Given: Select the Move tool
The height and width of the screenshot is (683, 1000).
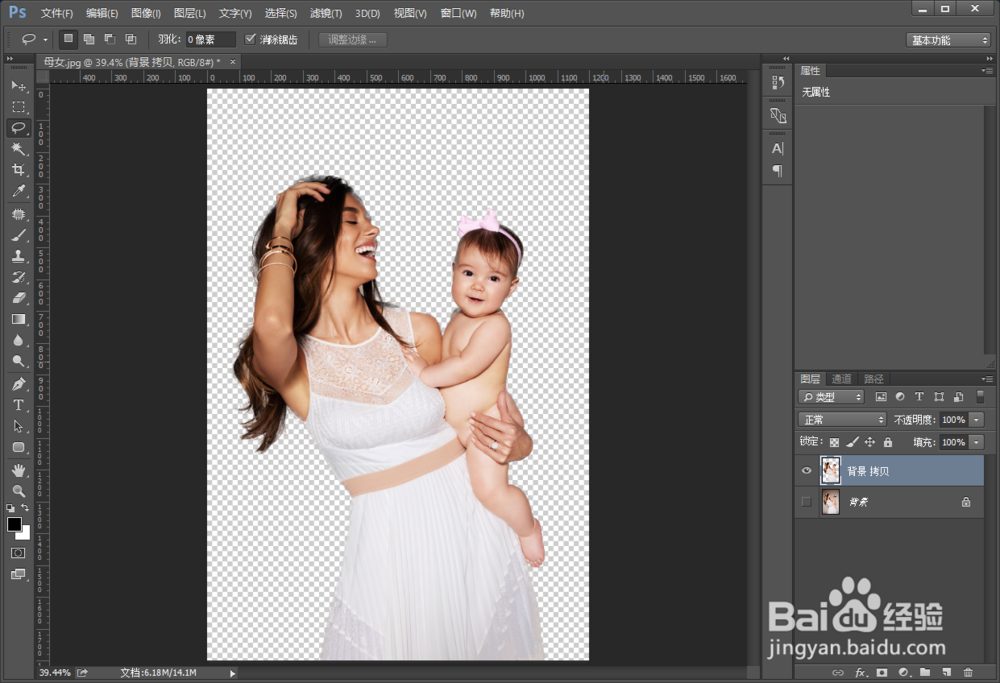Looking at the screenshot, I should pyautogui.click(x=18, y=85).
